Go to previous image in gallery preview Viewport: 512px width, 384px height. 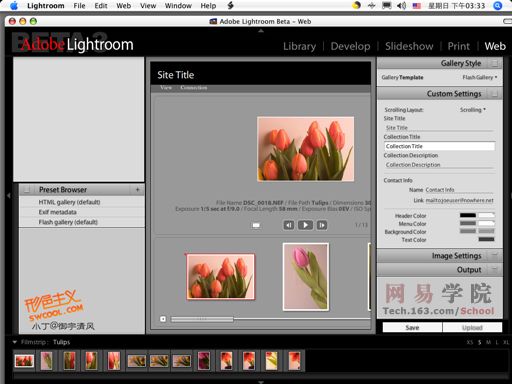[x=289, y=225]
